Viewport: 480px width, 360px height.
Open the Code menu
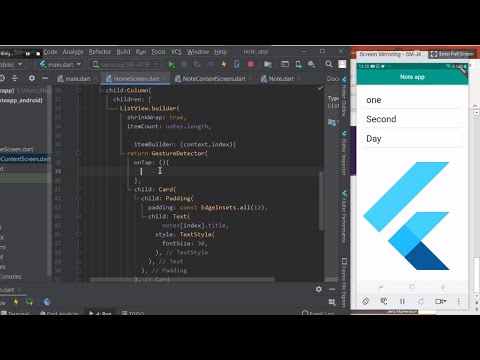point(50,52)
